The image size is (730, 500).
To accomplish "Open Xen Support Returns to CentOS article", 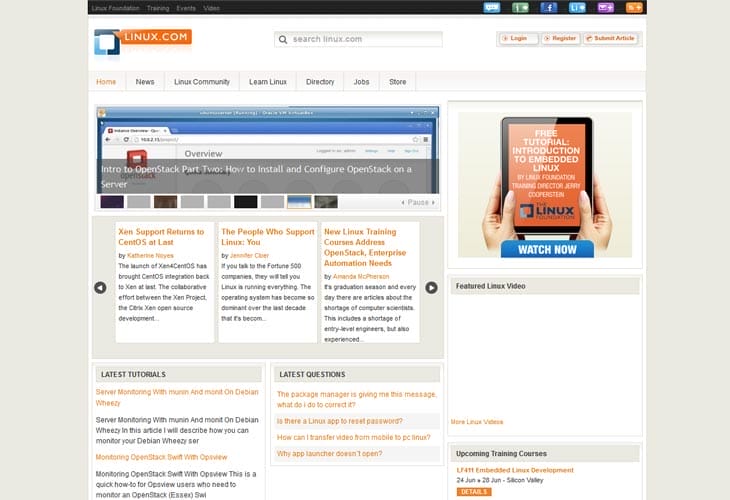I will pos(161,237).
